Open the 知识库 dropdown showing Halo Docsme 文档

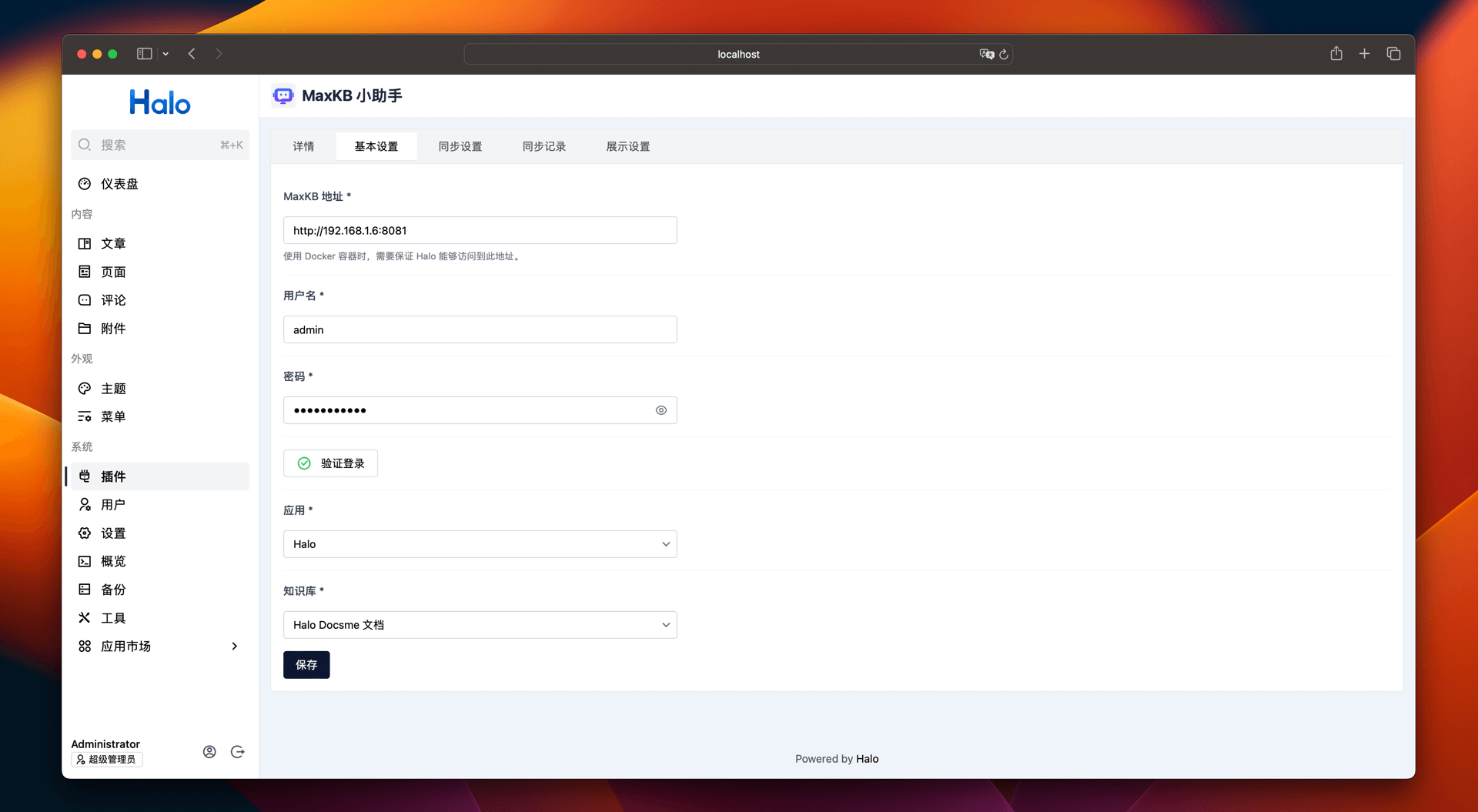480,625
